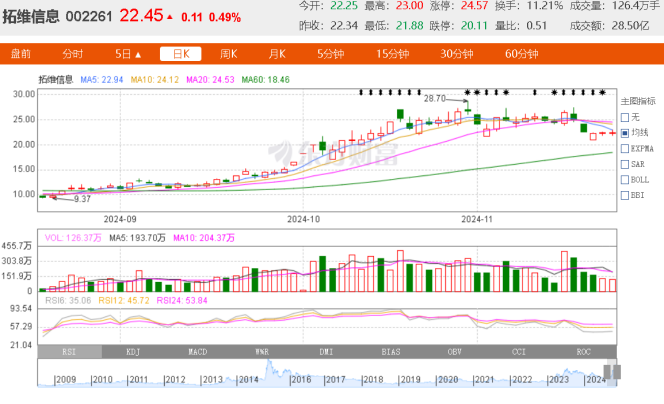Switch to the 周K tab
This screenshot has width=664, height=404.
(x=229, y=54)
